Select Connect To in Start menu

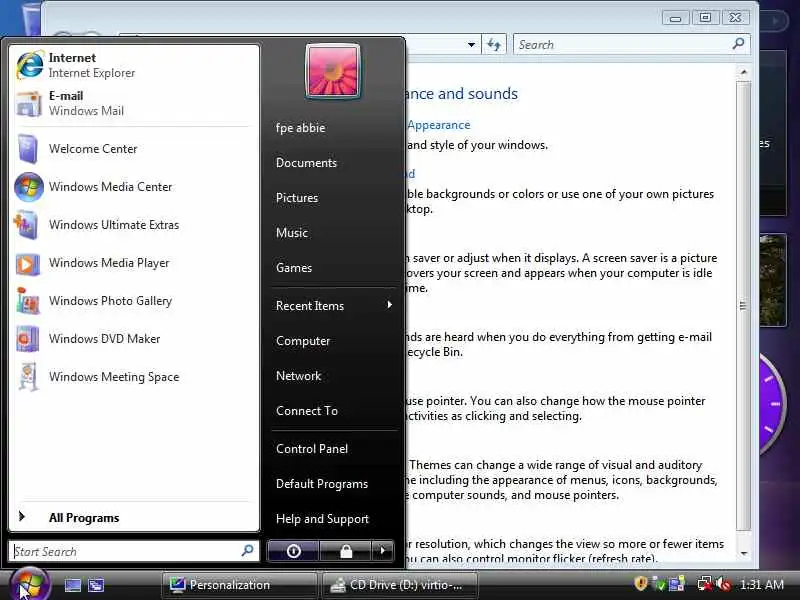click(307, 411)
